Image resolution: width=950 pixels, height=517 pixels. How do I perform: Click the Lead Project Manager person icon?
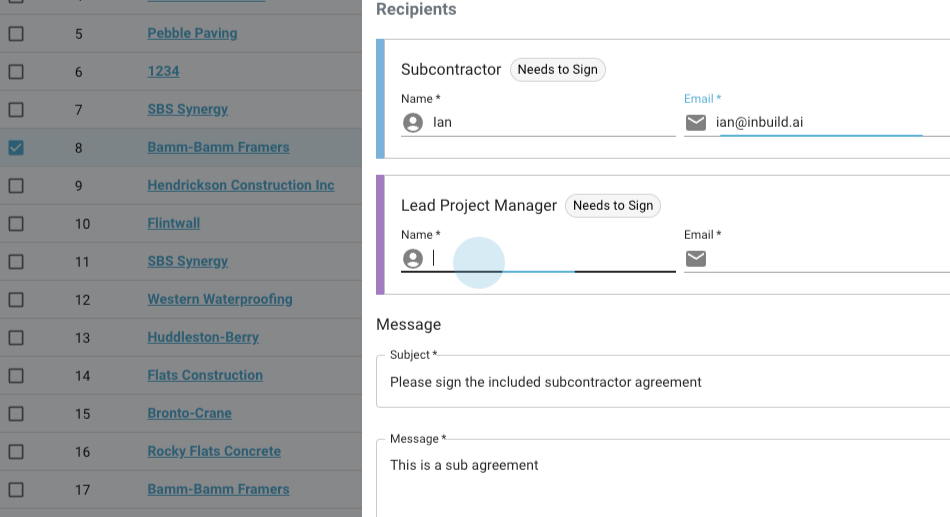click(412, 259)
